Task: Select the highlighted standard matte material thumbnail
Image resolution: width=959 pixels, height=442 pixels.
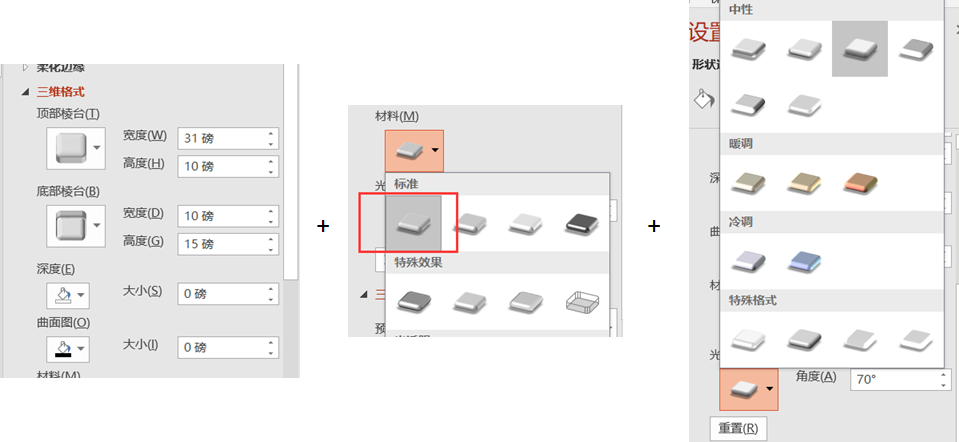Action: tap(413, 224)
